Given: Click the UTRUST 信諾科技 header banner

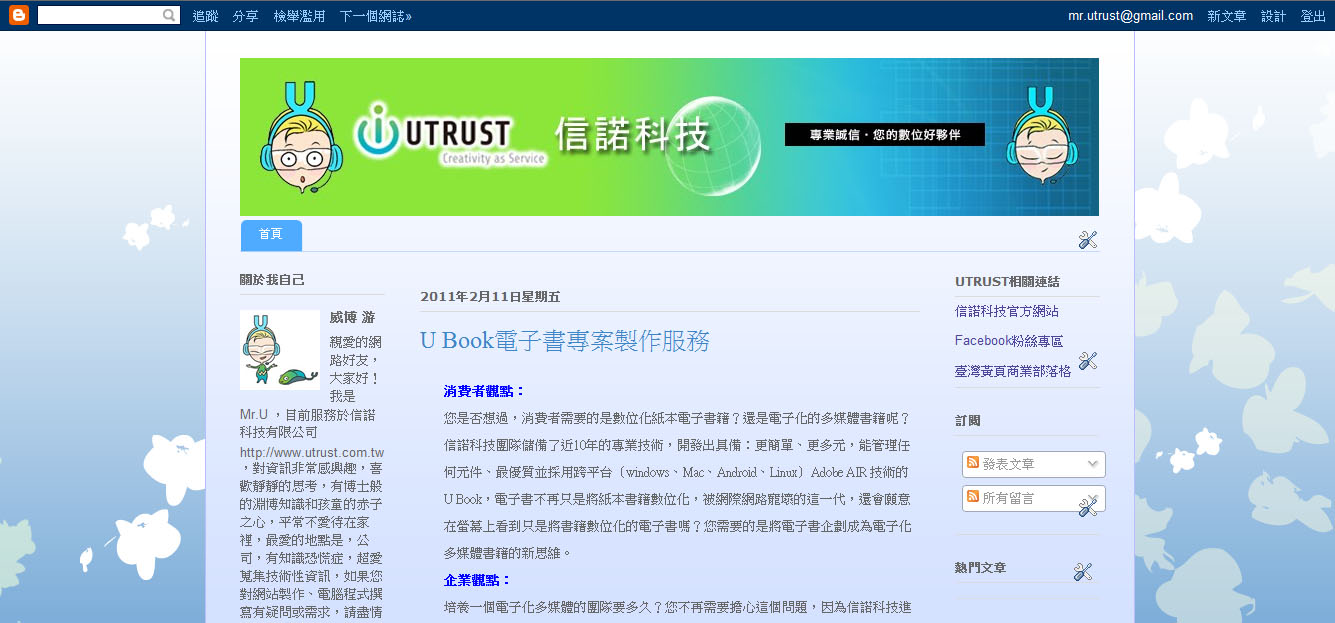Looking at the screenshot, I should (x=669, y=137).
